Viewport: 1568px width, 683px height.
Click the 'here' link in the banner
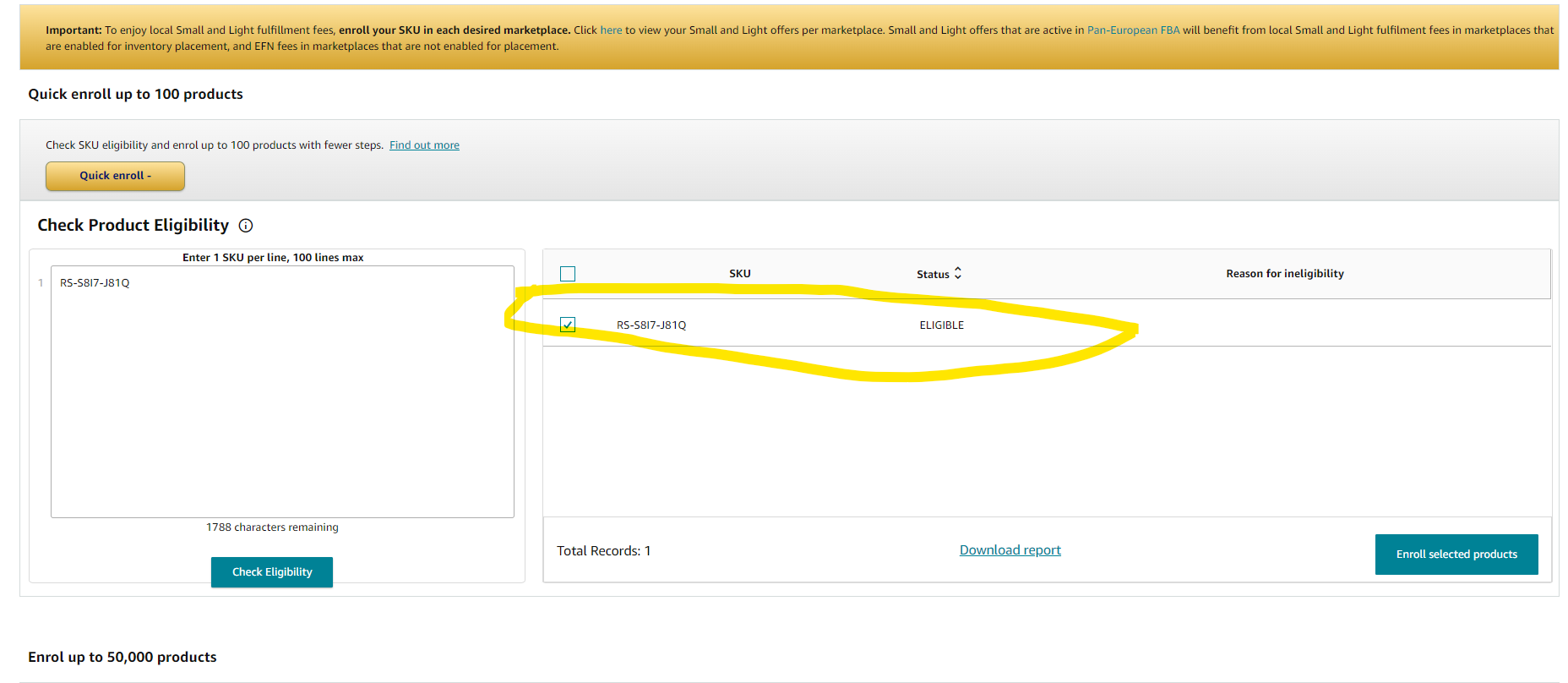611,30
